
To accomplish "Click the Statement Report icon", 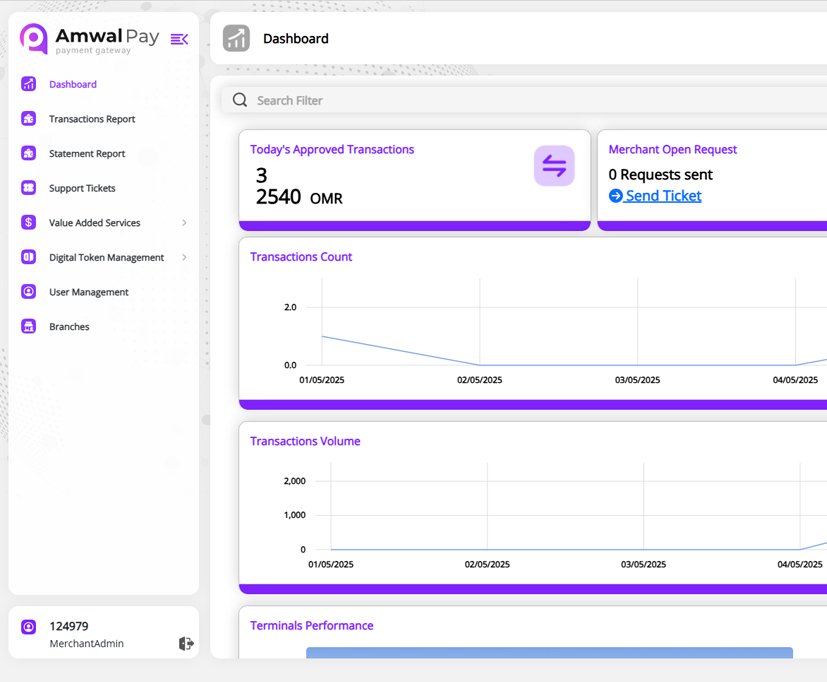I will coord(28,153).
